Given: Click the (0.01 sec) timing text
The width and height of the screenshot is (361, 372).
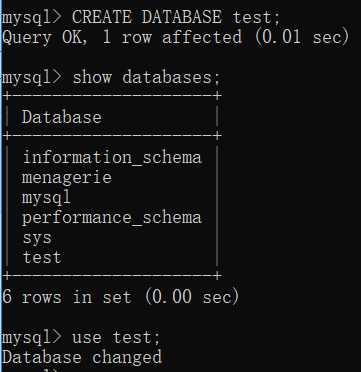Looking at the screenshot, I should pos(302,37).
